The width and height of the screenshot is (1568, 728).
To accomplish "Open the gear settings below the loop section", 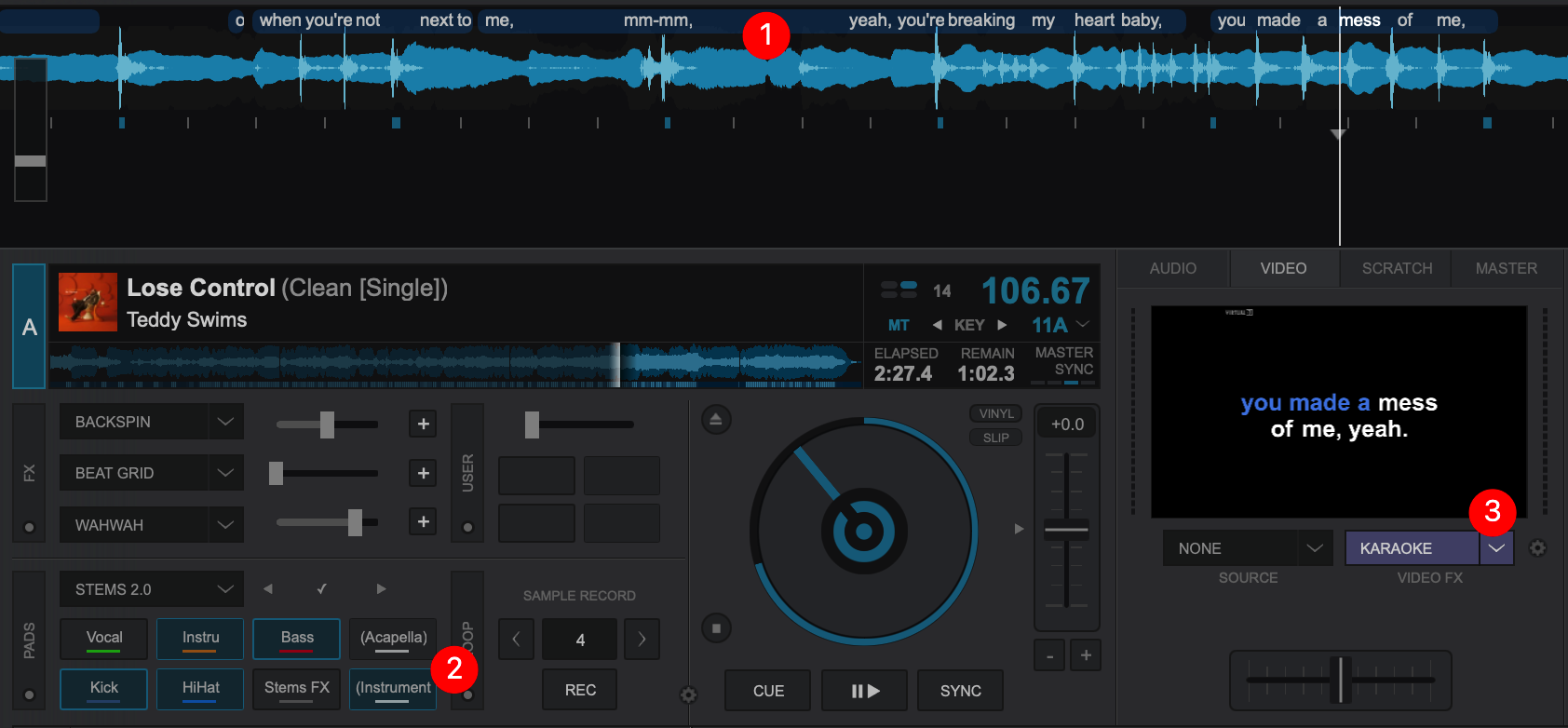I will (688, 694).
